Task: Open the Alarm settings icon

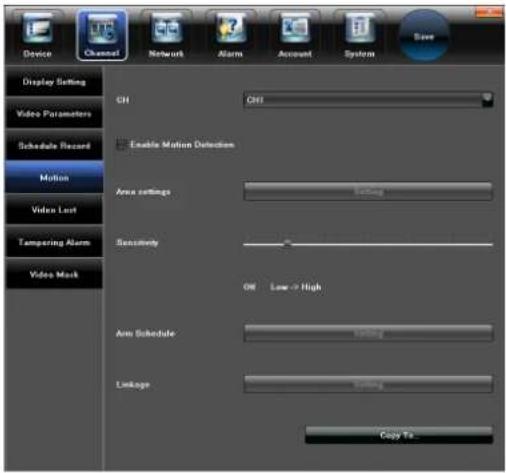Action: pos(230,35)
